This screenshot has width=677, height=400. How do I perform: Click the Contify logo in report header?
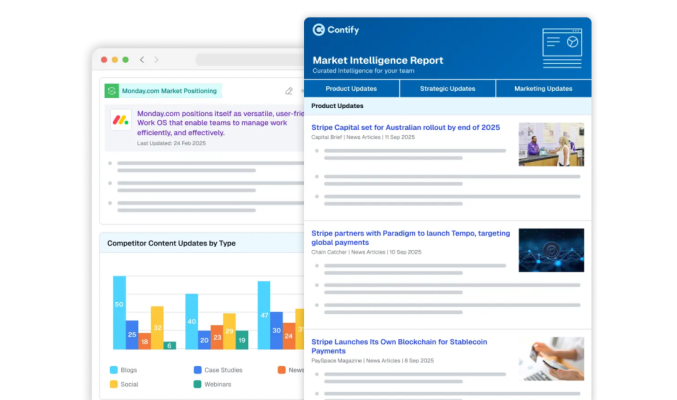tap(336, 30)
